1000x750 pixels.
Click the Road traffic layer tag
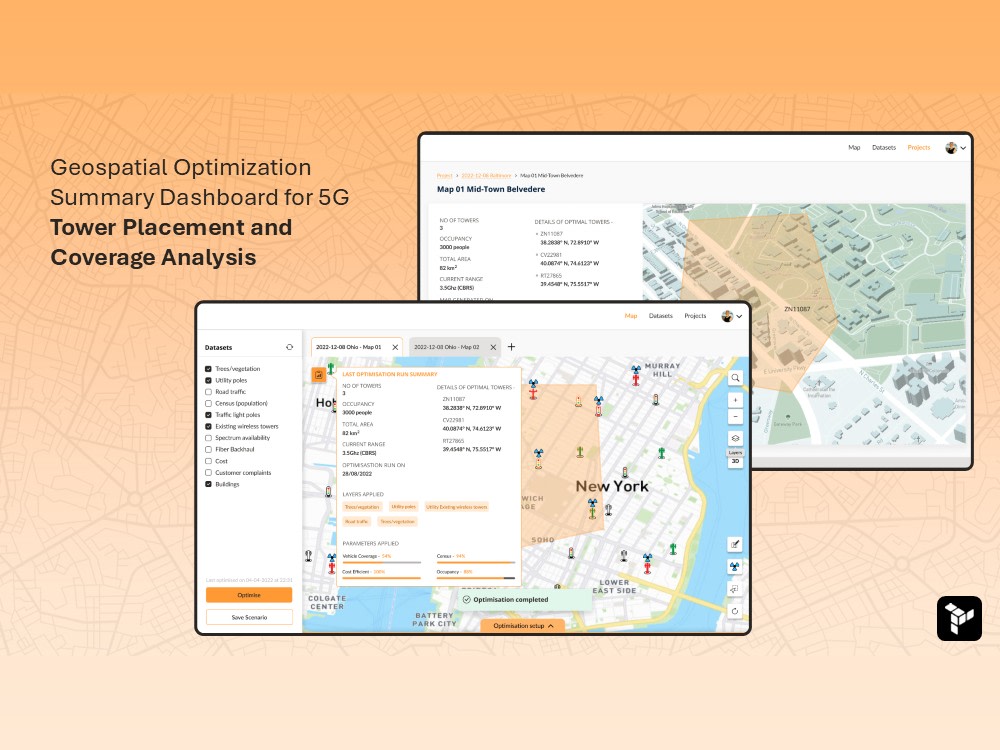click(x=357, y=522)
